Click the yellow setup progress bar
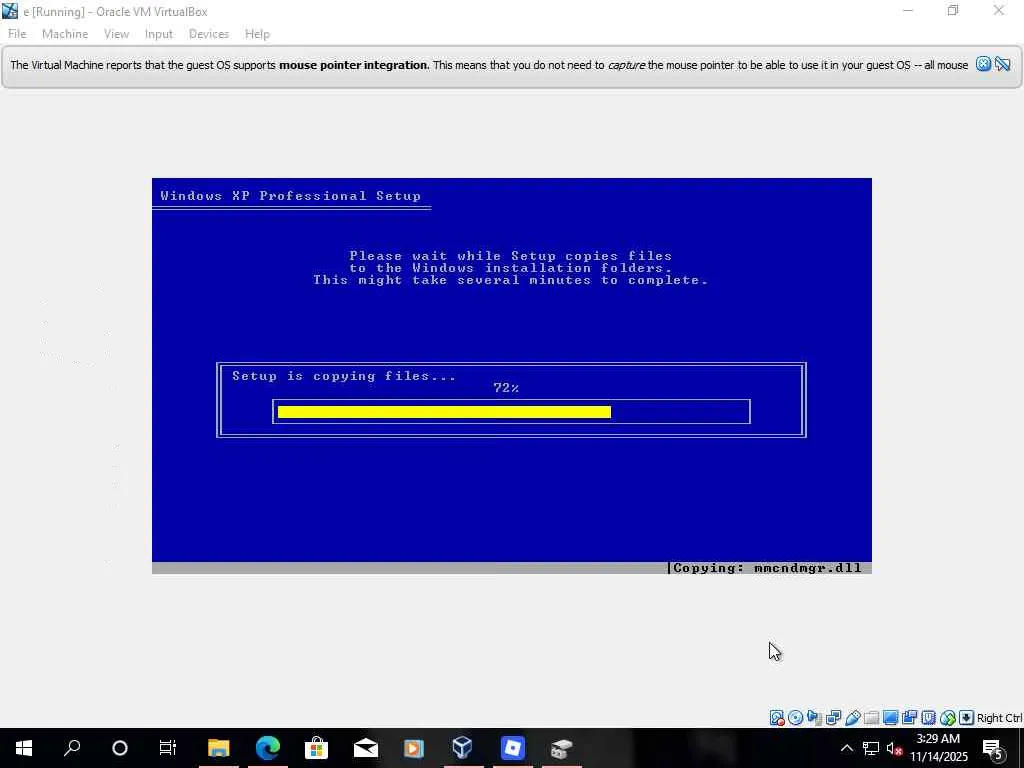This screenshot has width=1024, height=768. pos(444,411)
